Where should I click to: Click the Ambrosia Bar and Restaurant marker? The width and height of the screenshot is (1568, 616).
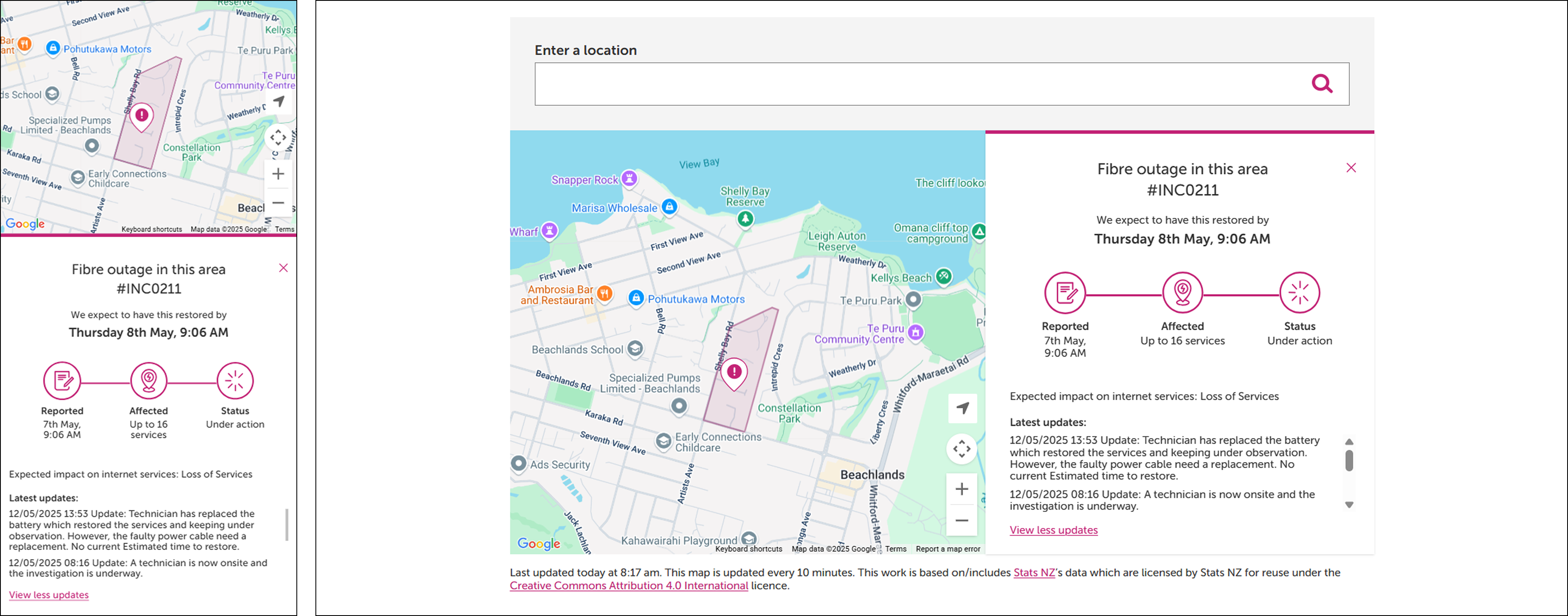coord(604,293)
